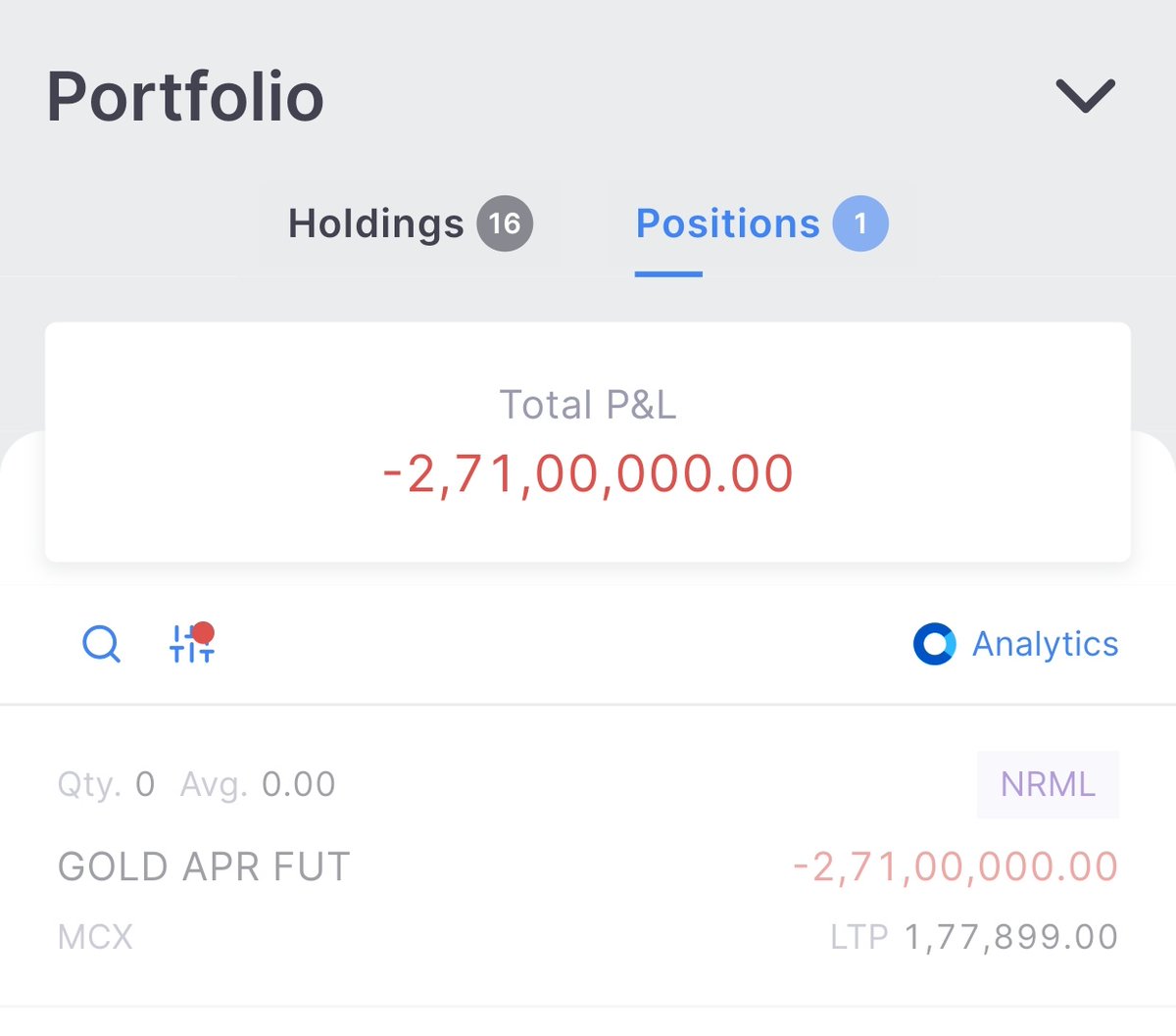Open the Analytics link
1176x1036 pixels.
click(1045, 644)
